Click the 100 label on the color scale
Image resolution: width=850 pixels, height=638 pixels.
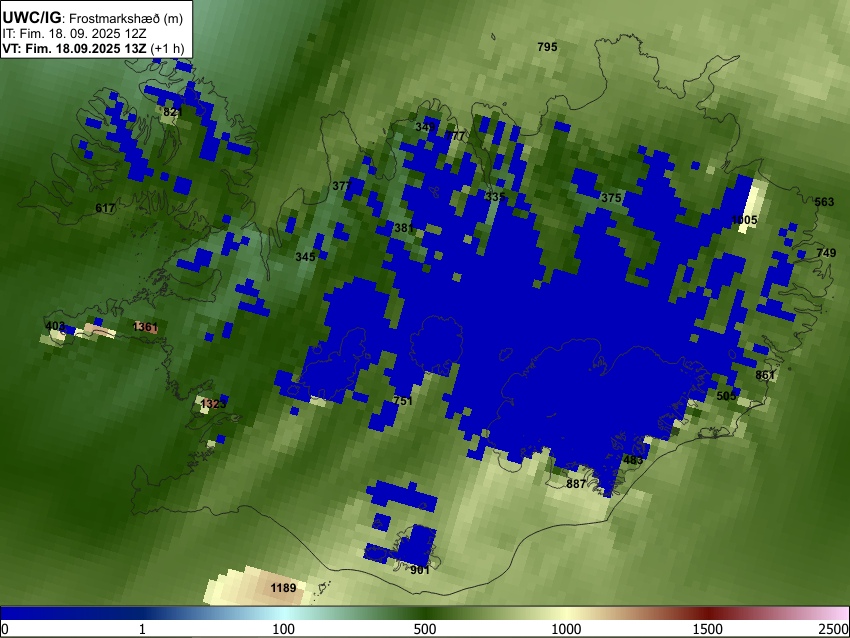[x=283, y=629]
